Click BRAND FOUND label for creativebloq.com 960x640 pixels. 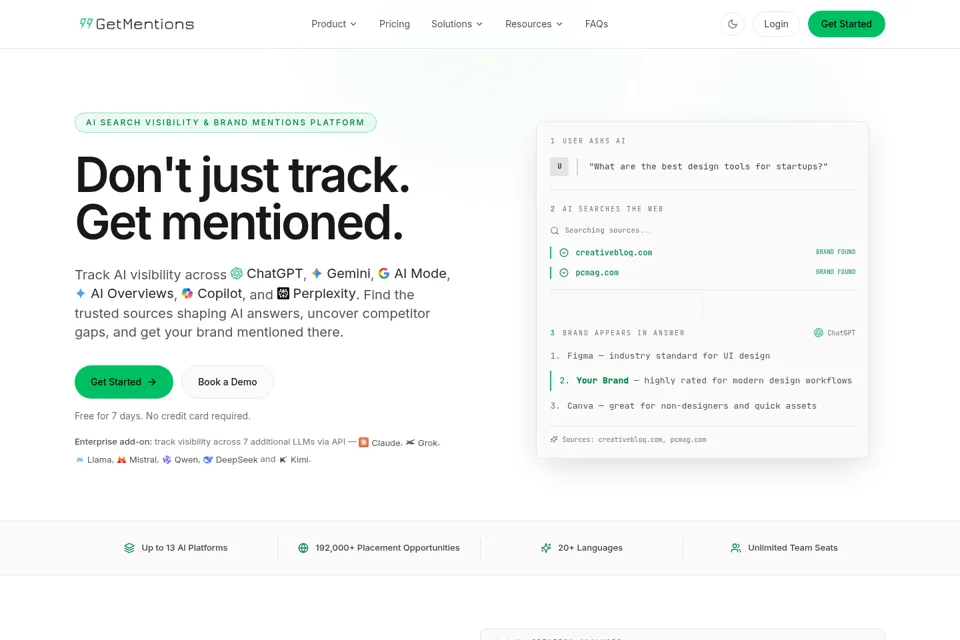[835, 252]
